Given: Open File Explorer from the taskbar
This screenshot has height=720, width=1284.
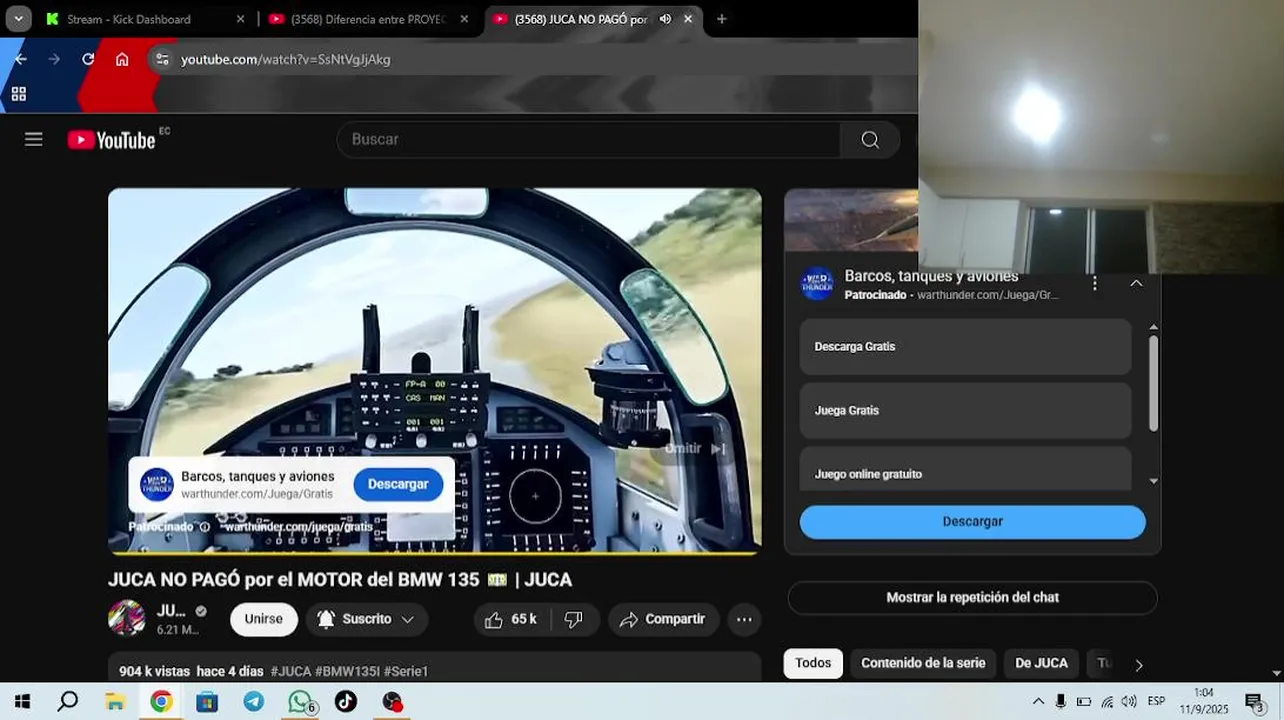Looking at the screenshot, I should pyautogui.click(x=115, y=702).
